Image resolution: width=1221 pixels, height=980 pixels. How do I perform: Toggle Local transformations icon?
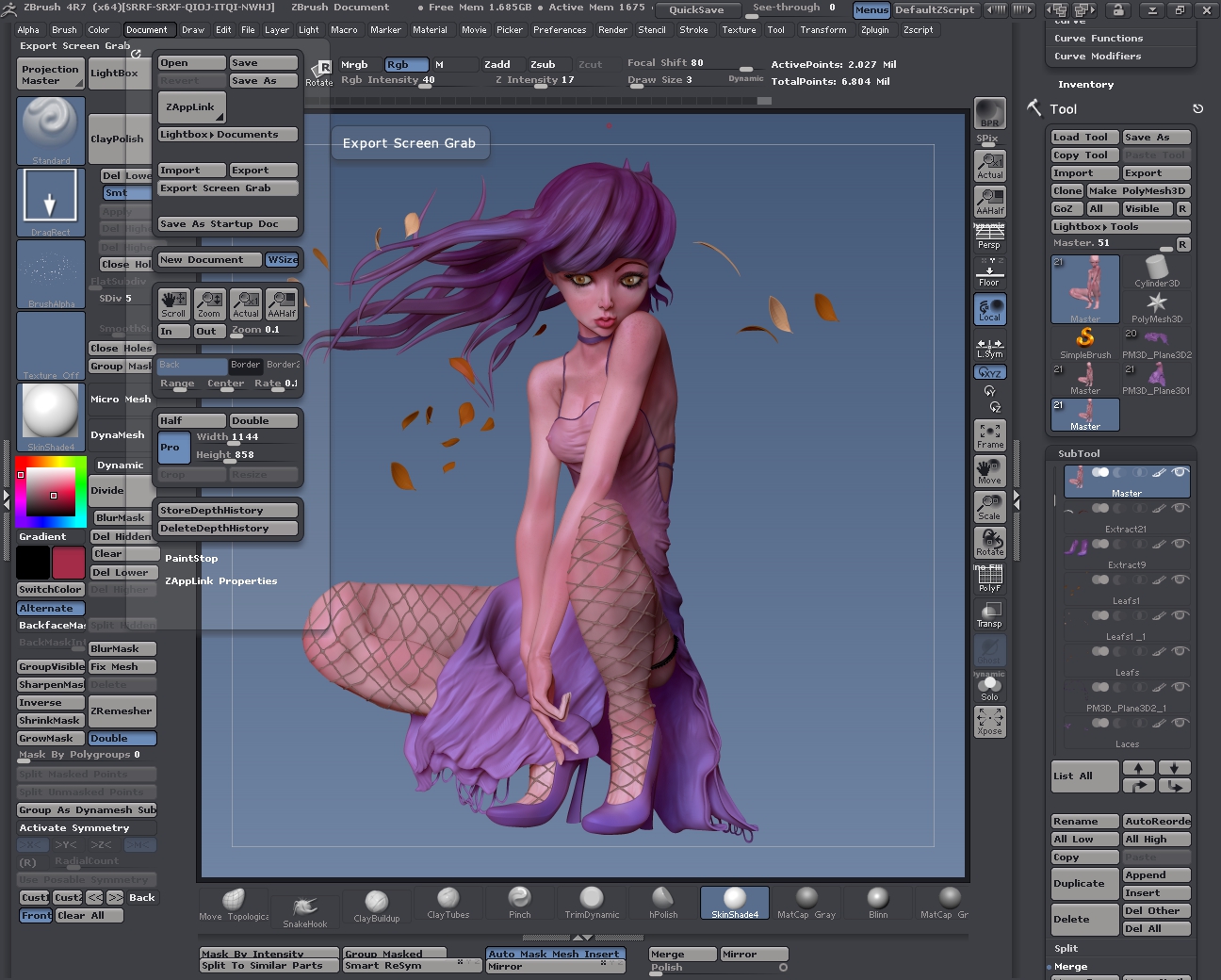[989, 309]
